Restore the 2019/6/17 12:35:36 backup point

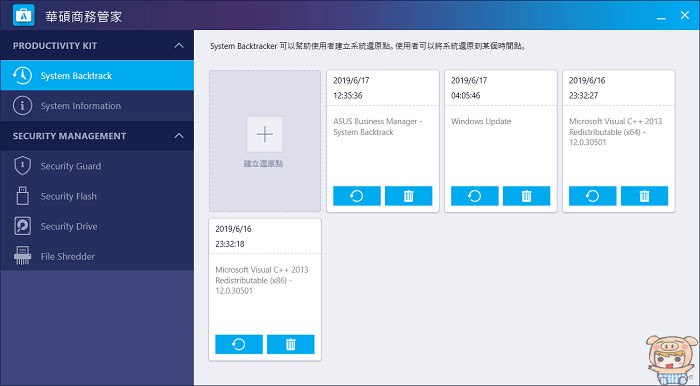point(357,196)
